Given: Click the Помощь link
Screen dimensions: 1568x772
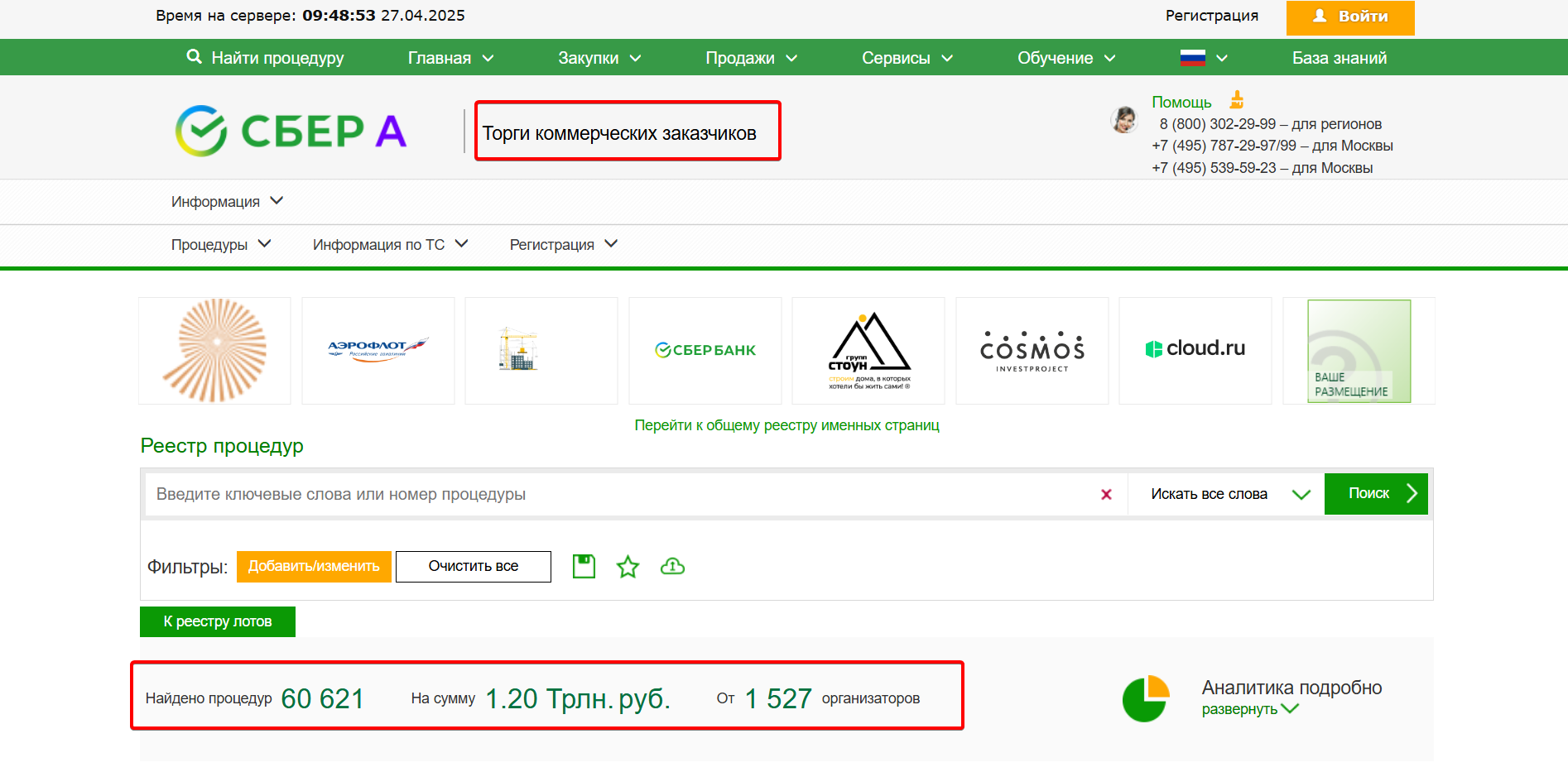Looking at the screenshot, I should pyautogui.click(x=1181, y=102).
